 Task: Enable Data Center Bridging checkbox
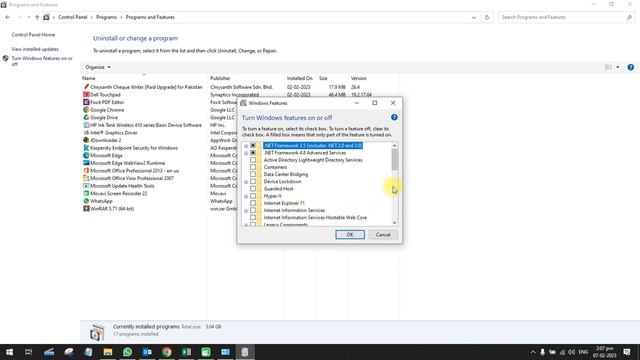(x=253, y=174)
